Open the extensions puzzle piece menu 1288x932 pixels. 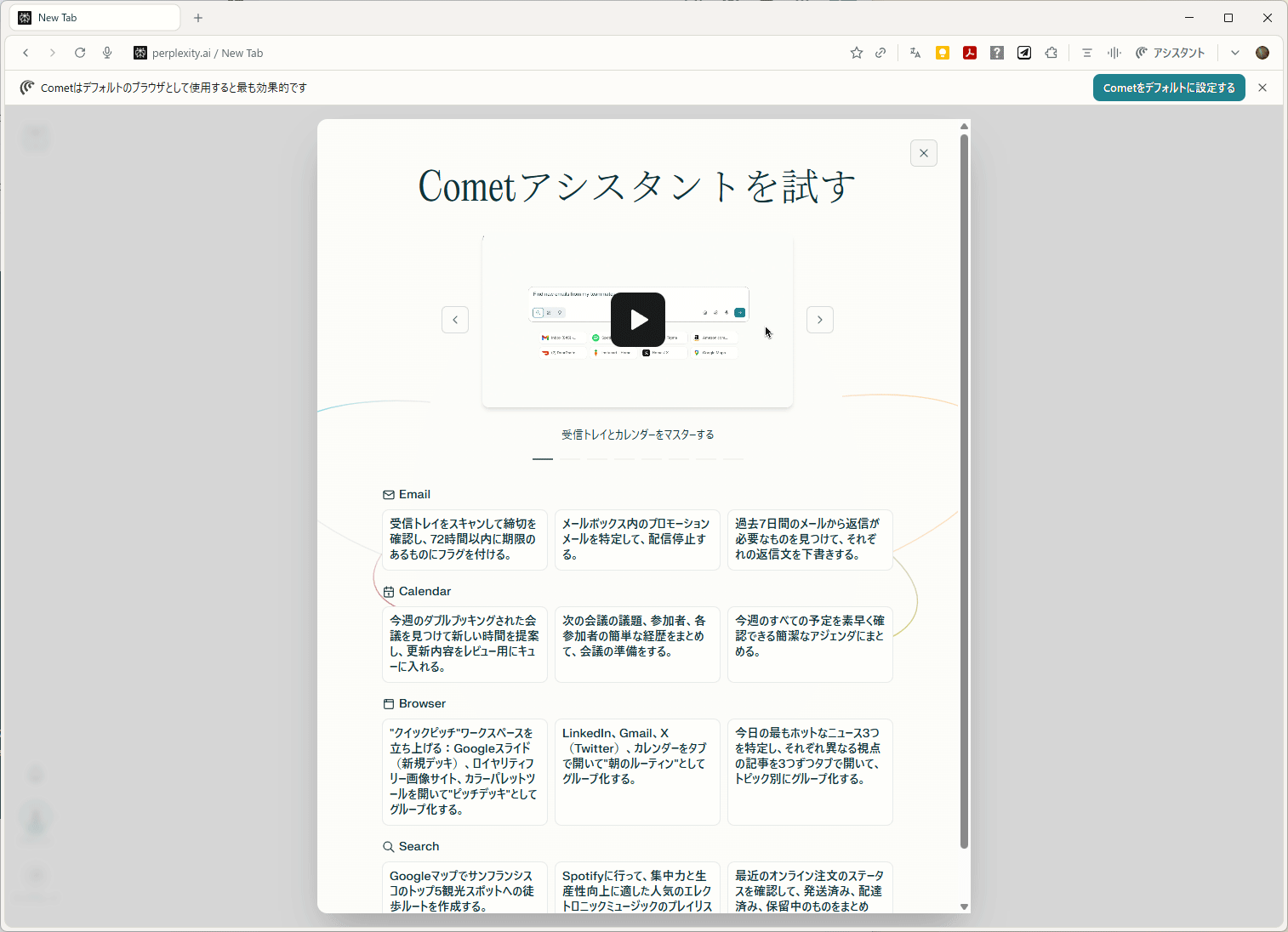1051,53
